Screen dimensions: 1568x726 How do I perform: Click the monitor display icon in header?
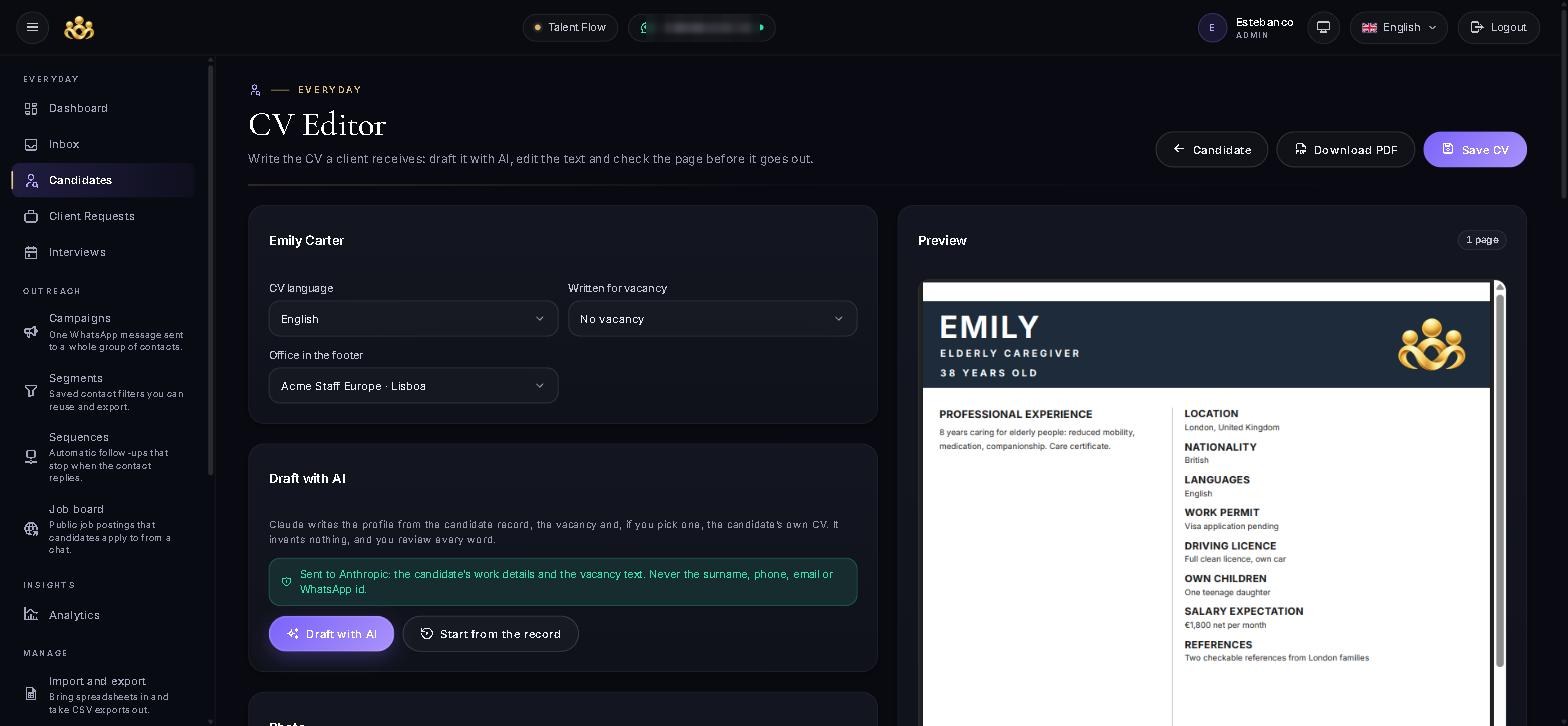[x=1323, y=27]
